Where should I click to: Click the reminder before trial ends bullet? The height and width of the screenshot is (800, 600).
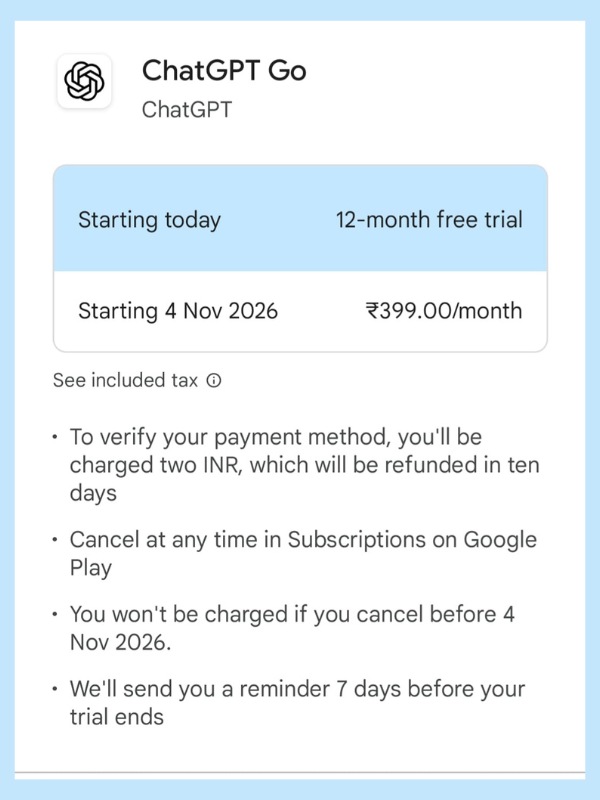298,702
